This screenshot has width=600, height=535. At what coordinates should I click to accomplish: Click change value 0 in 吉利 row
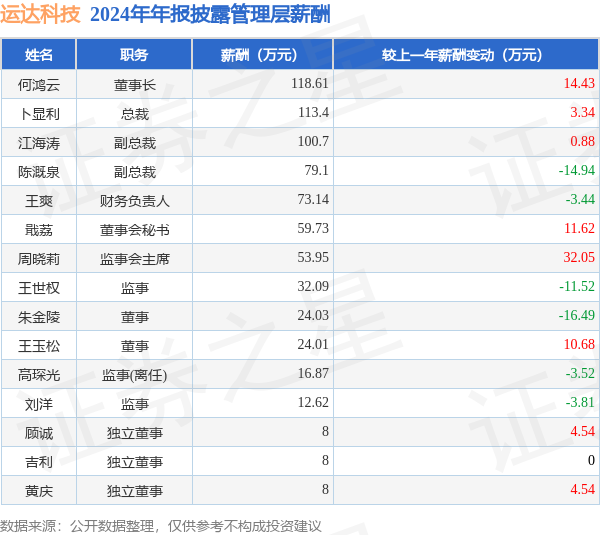coord(591,460)
